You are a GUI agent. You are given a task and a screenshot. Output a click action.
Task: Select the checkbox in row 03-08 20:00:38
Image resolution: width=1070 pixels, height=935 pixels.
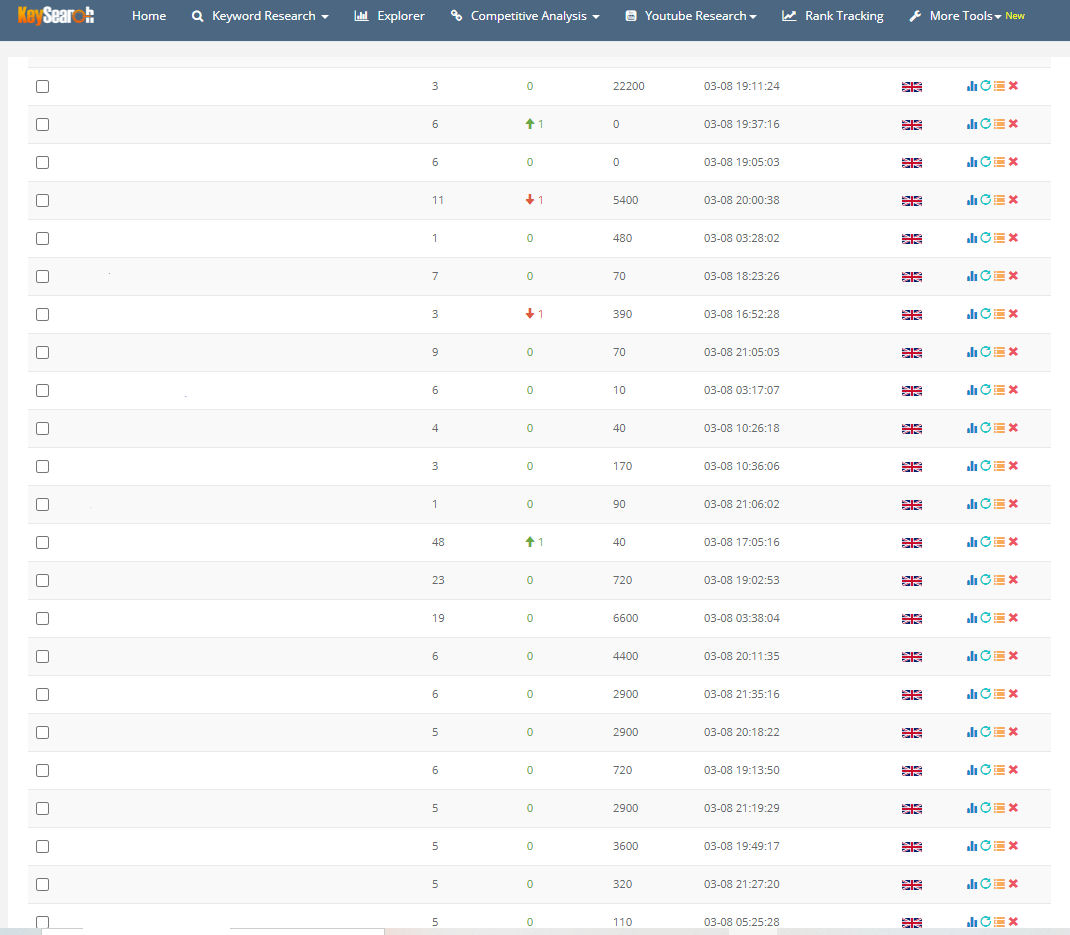pyautogui.click(x=42, y=201)
